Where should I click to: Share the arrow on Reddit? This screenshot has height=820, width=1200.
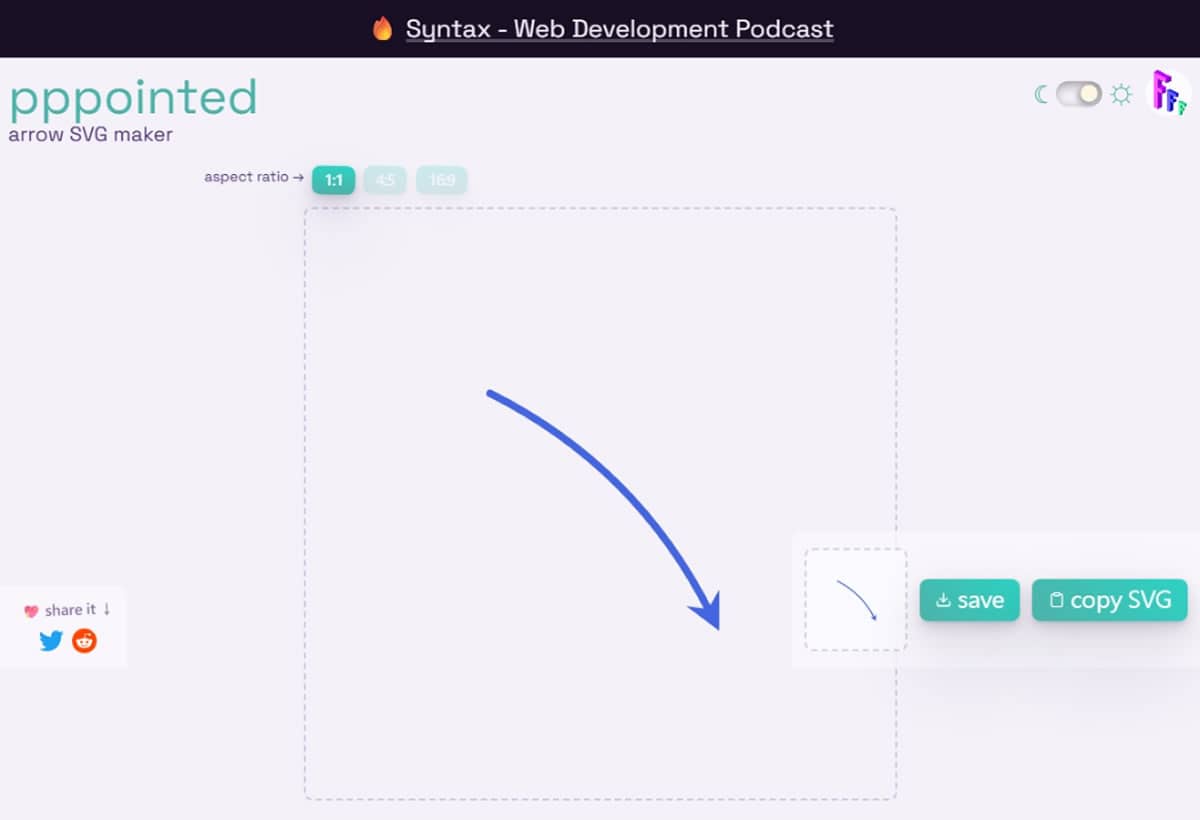(84, 641)
